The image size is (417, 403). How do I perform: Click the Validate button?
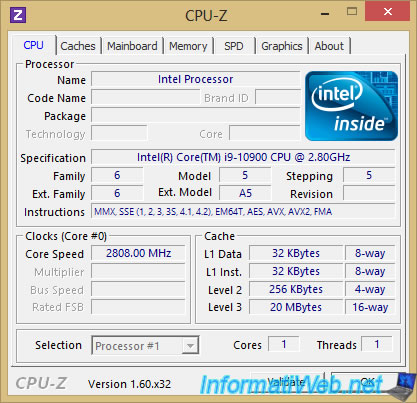pos(287,381)
